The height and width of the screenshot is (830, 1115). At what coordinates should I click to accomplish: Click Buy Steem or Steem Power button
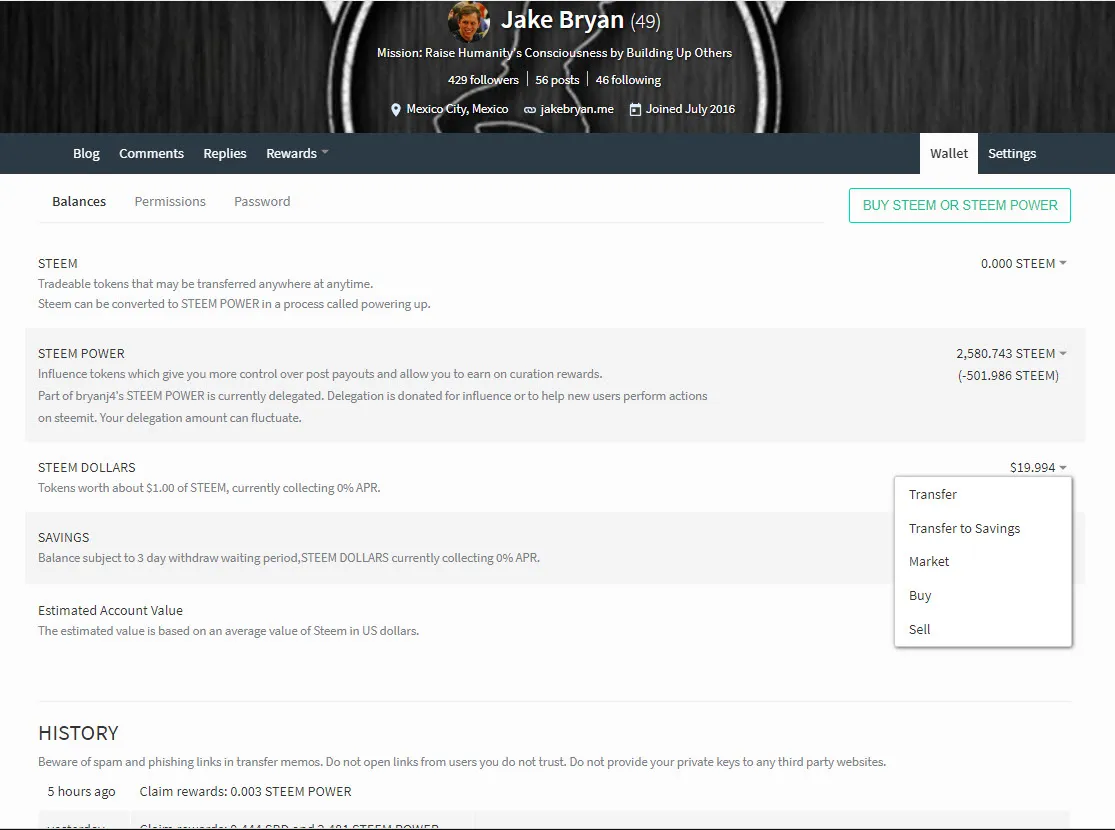pos(959,205)
